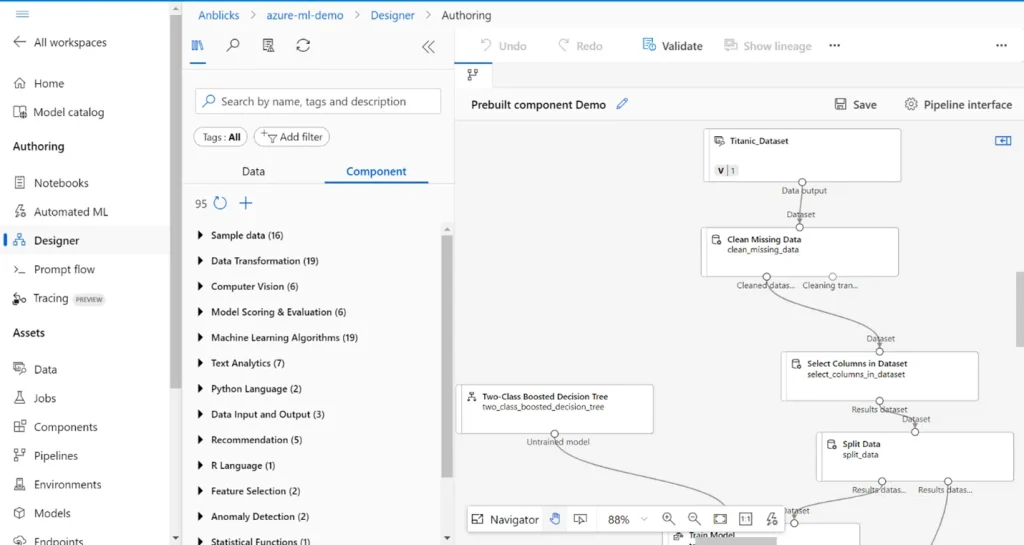Enable the hand pan mode tool
1024x545 pixels.
[x=555, y=519]
